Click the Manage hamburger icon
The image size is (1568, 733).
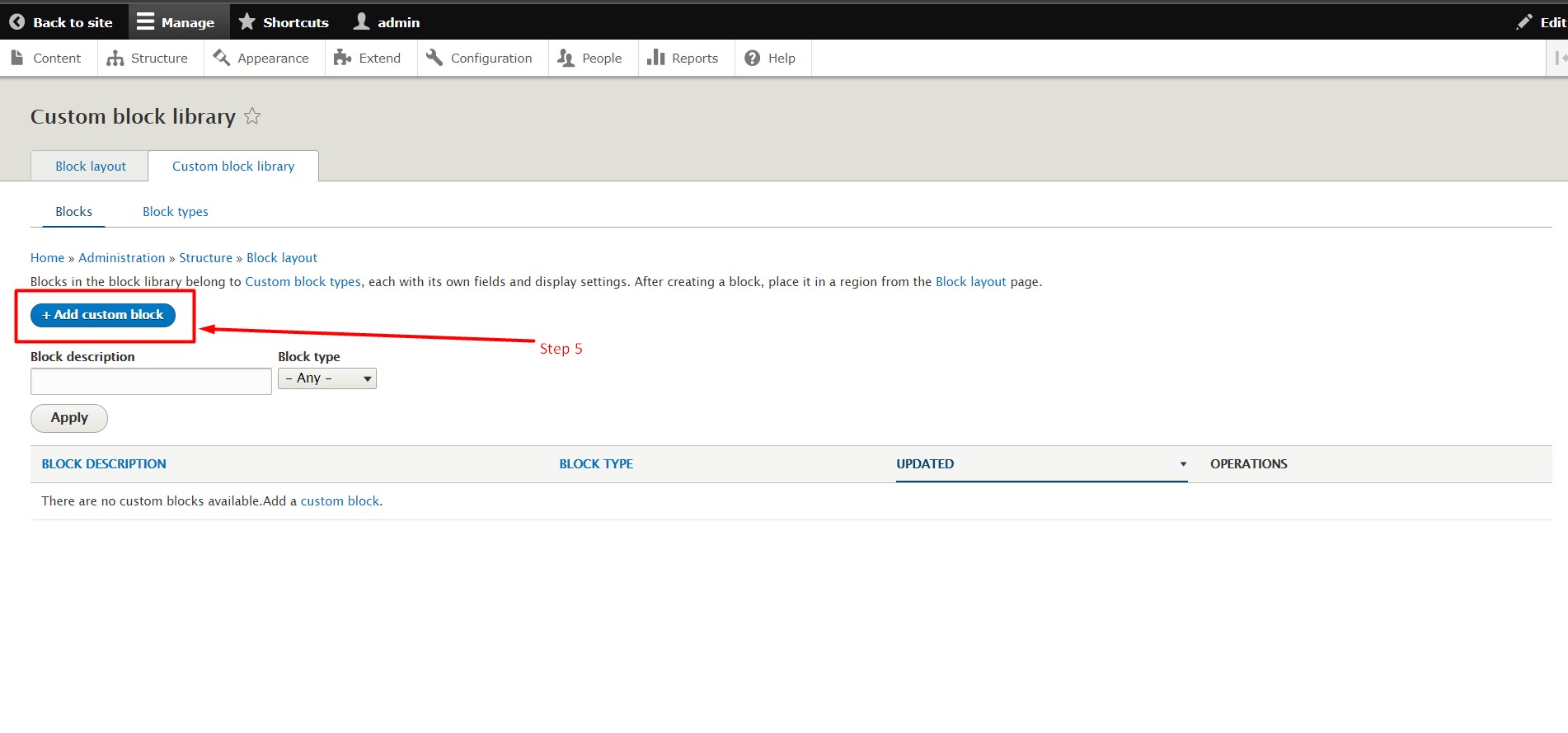tap(145, 21)
